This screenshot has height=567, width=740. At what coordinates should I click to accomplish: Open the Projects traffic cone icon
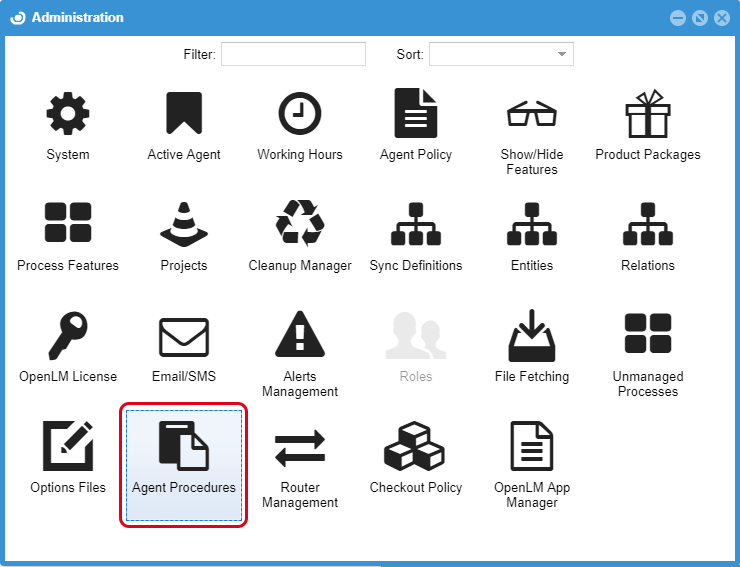click(x=184, y=223)
